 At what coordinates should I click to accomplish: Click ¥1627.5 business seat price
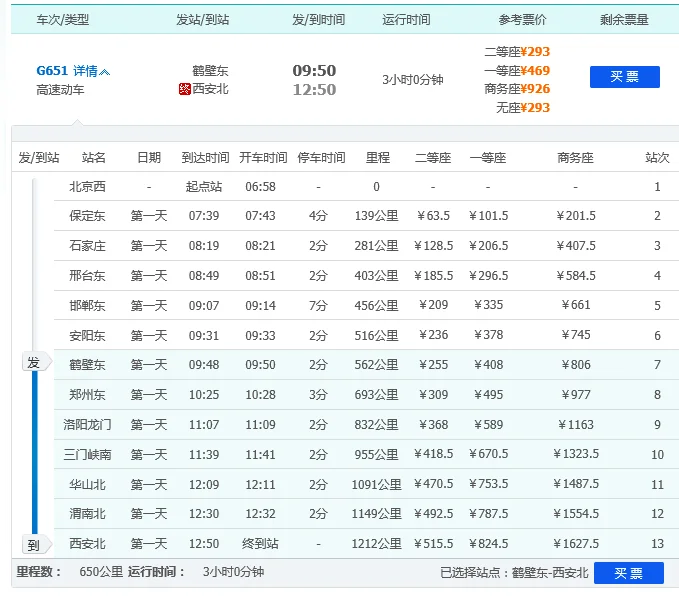pos(576,544)
